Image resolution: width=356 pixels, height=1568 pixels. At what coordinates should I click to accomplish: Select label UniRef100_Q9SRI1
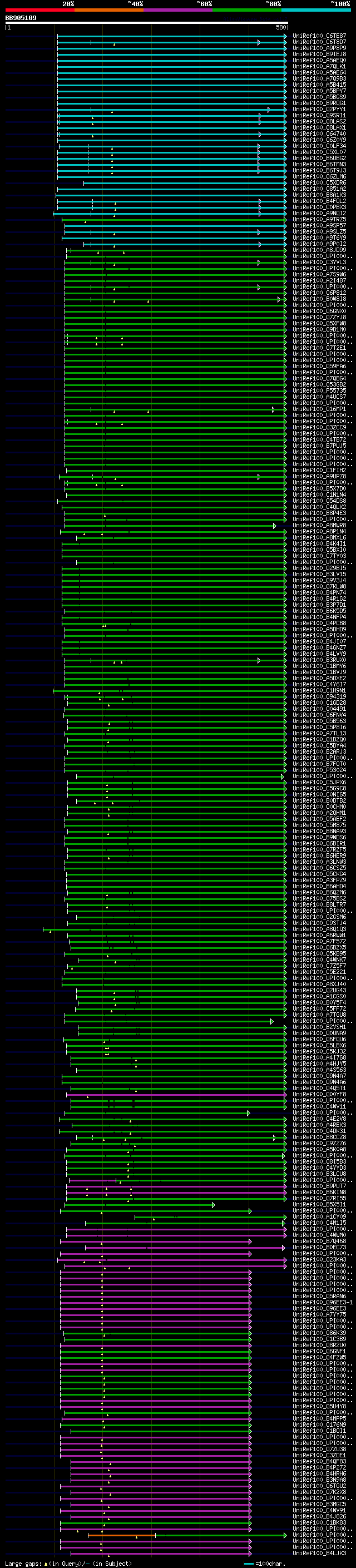point(319,115)
